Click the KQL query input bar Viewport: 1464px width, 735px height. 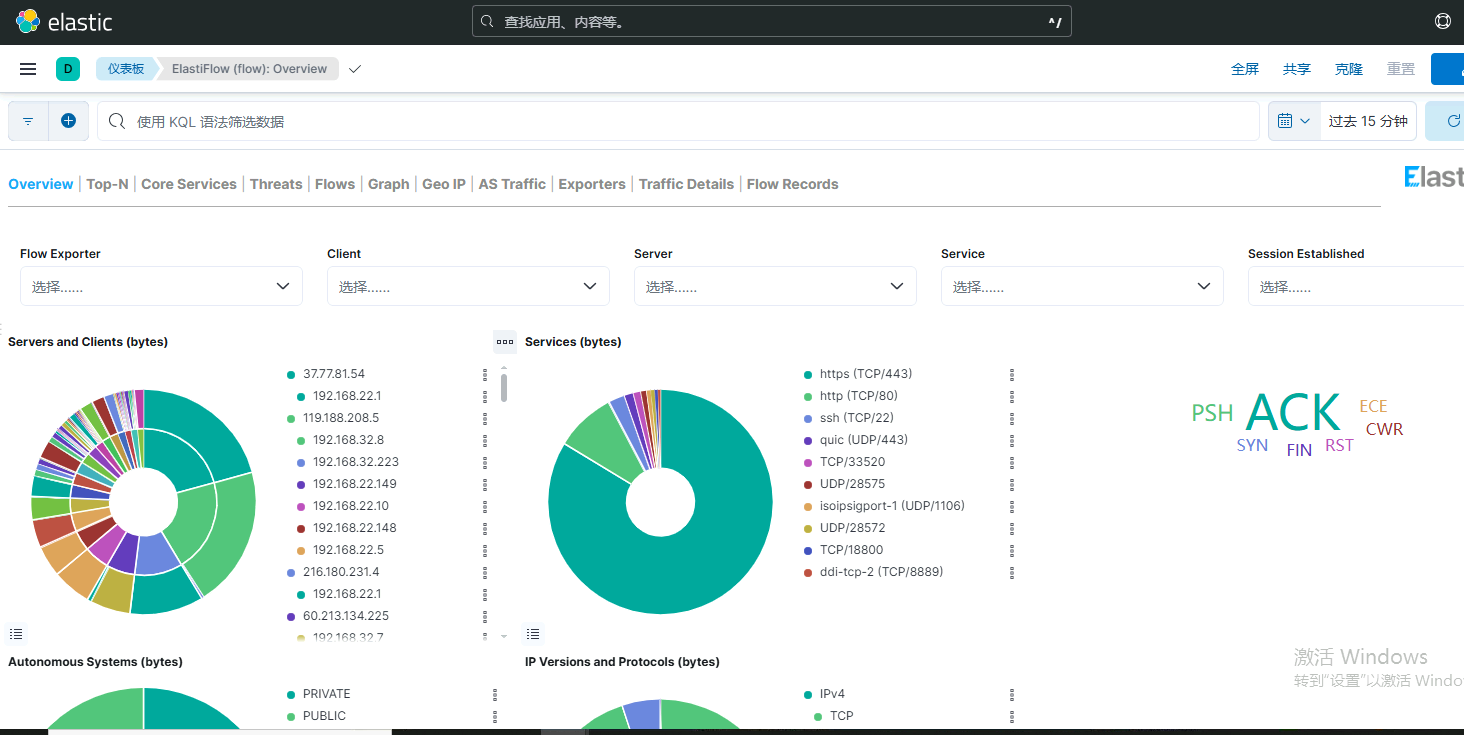678,121
